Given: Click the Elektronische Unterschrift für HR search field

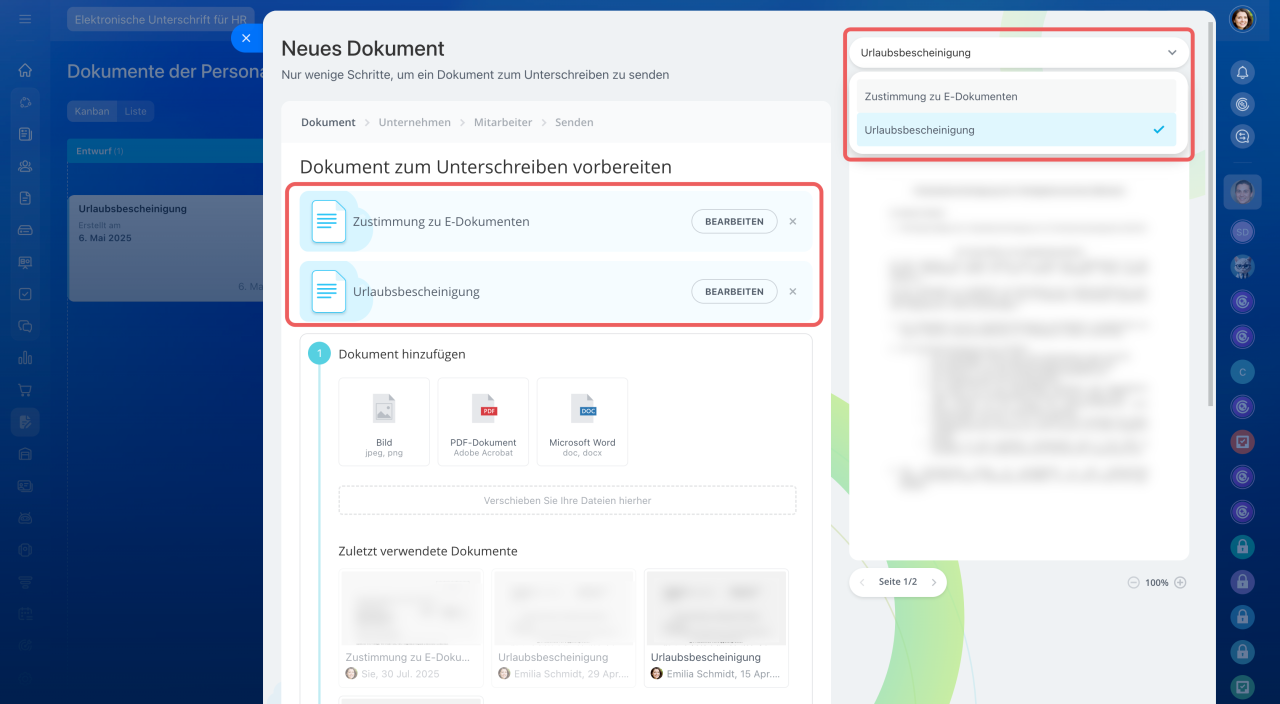Looking at the screenshot, I should click(x=161, y=19).
